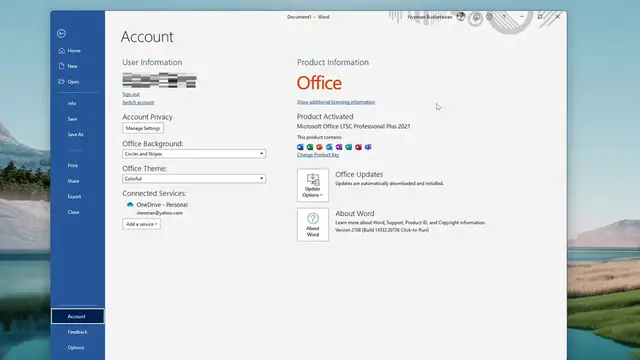
Task: Click the OneDrive account email text
Action: tap(160, 213)
